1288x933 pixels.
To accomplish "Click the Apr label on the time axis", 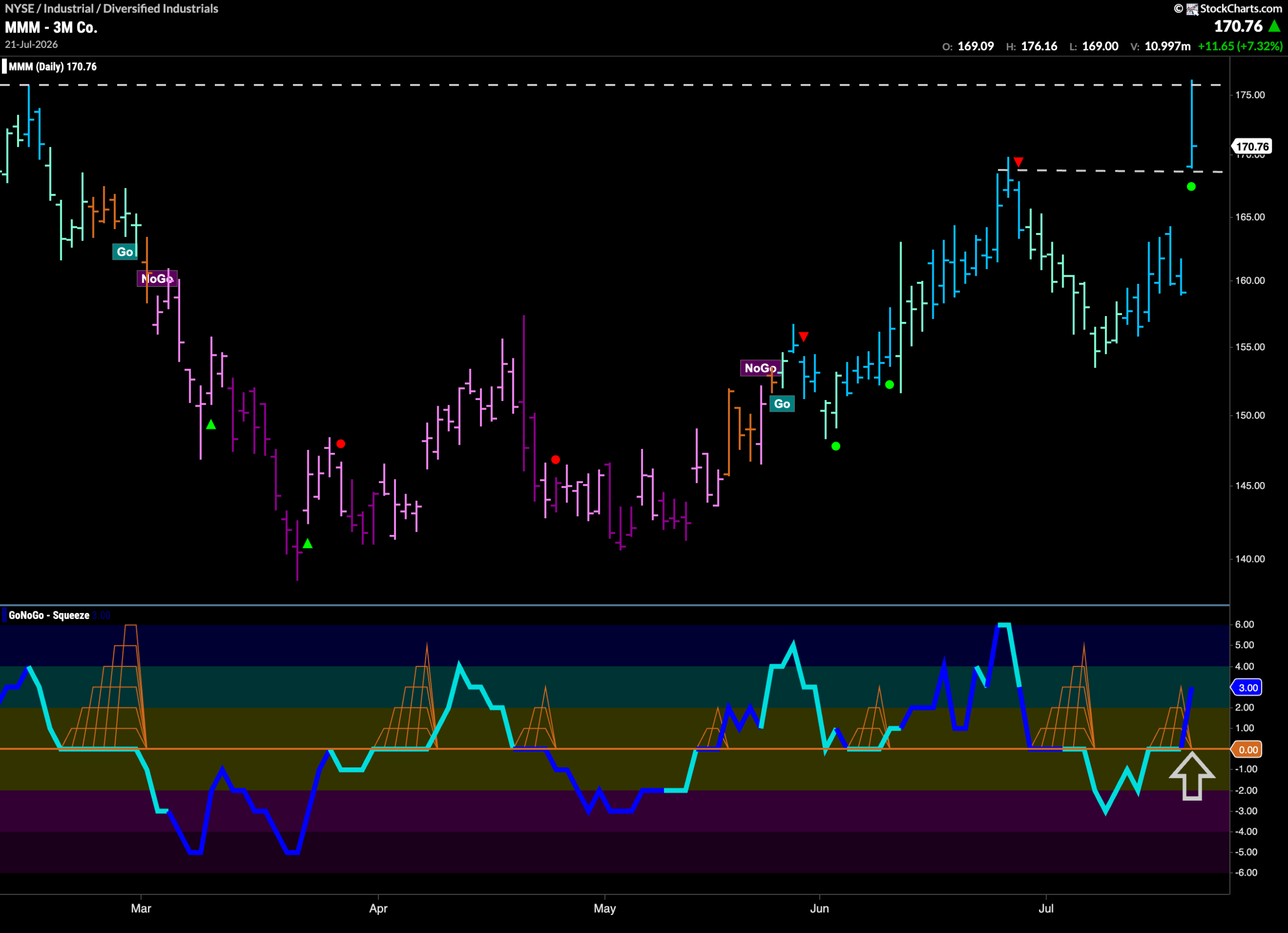I will (x=378, y=908).
